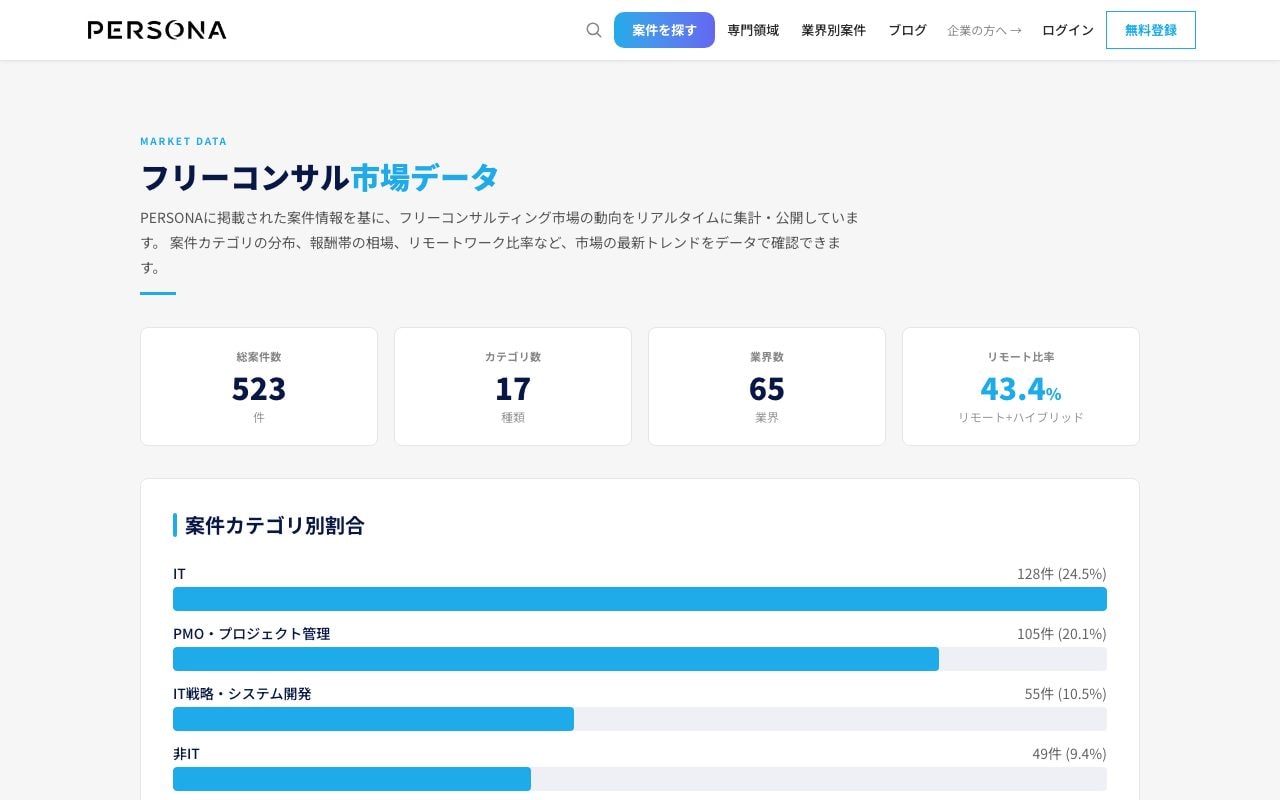Select the 総案件数 523 card
The width and height of the screenshot is (1280, 800).
click(259, 386)
